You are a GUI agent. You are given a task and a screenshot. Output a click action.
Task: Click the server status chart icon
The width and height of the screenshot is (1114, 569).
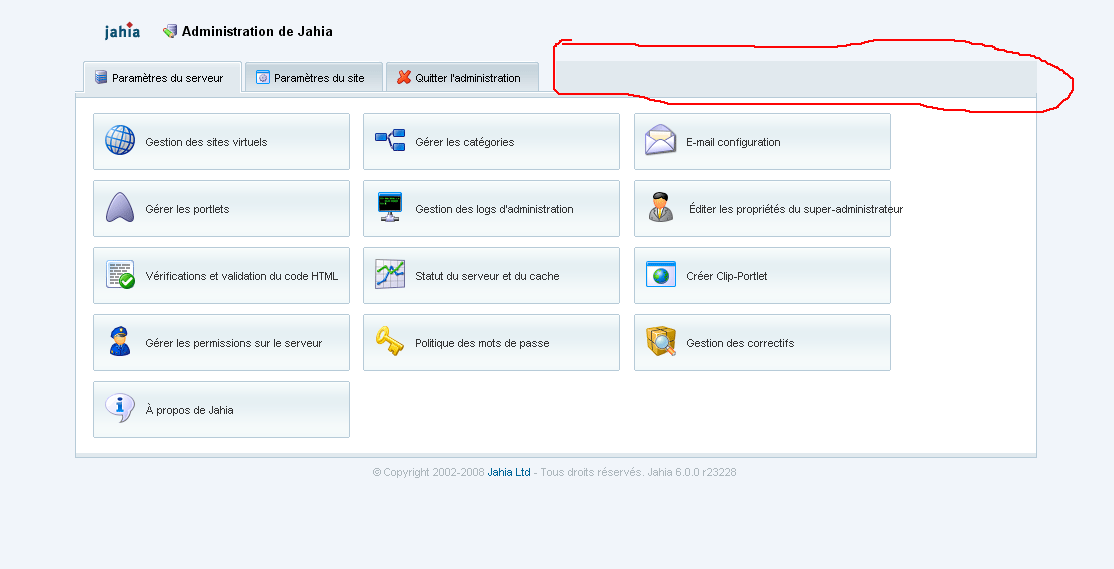point(390,275)
